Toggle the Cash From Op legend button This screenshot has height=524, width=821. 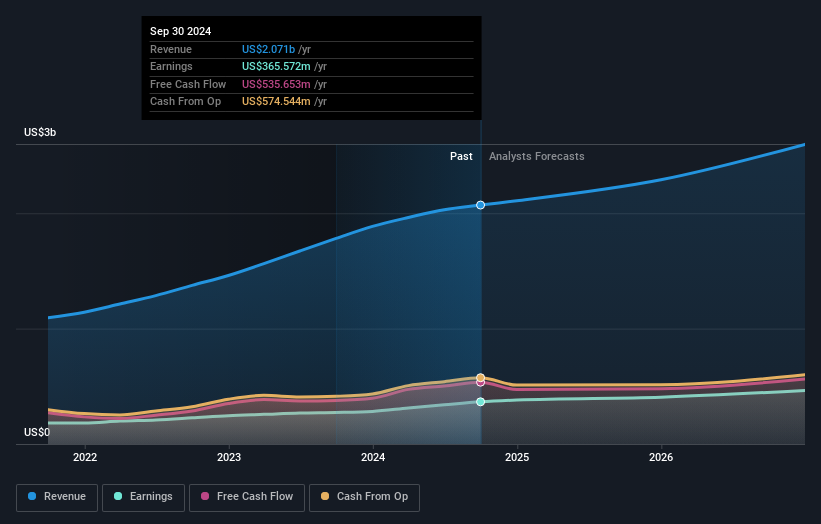click(364, 497)
